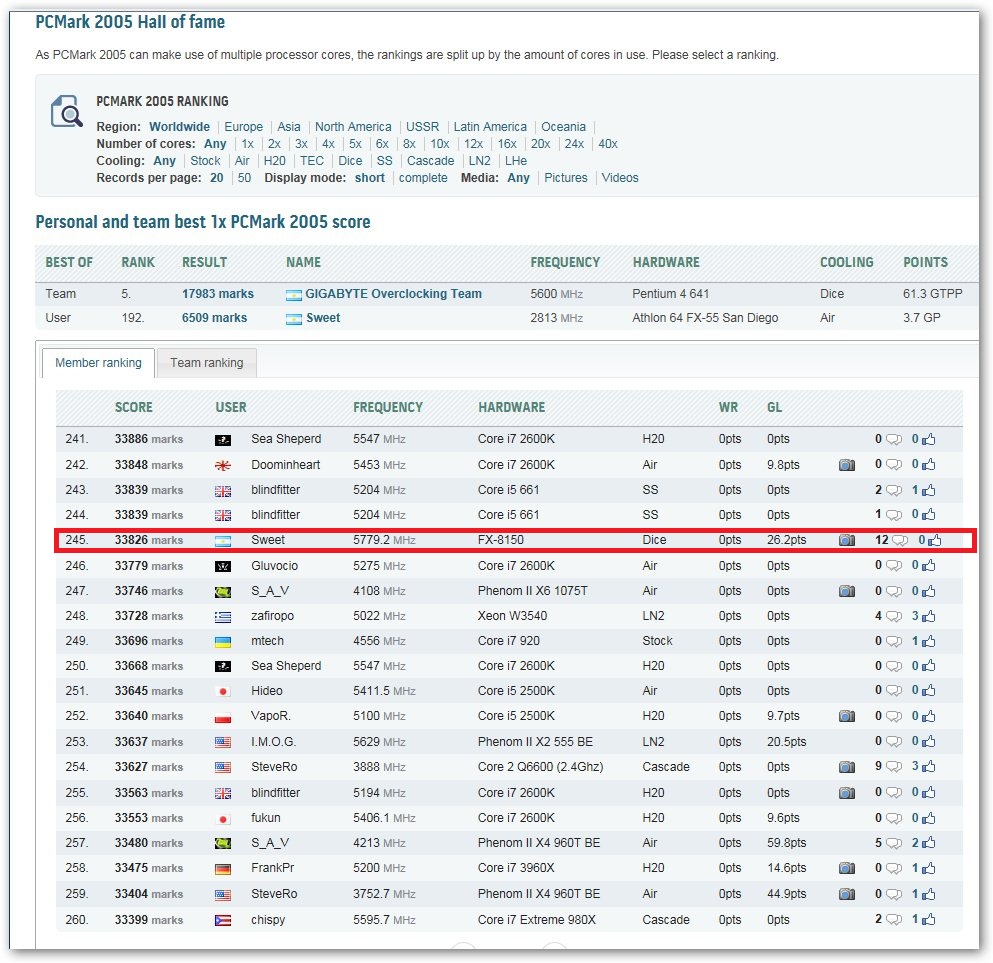Open camera icon in blindfitter 33563 row
Viewport: 993px width, 963px height.
click(x=847, y=793)
